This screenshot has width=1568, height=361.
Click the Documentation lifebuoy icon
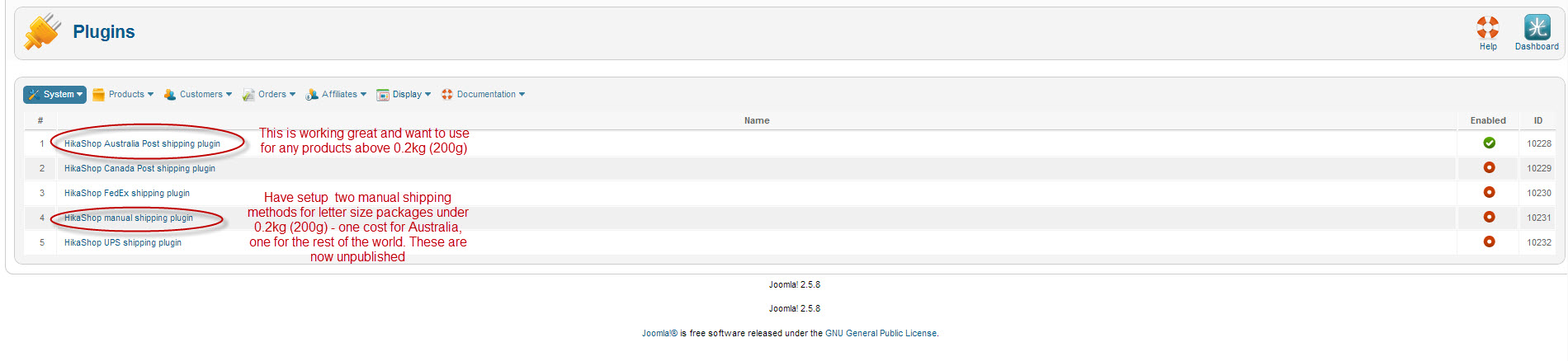click(447, 95)
